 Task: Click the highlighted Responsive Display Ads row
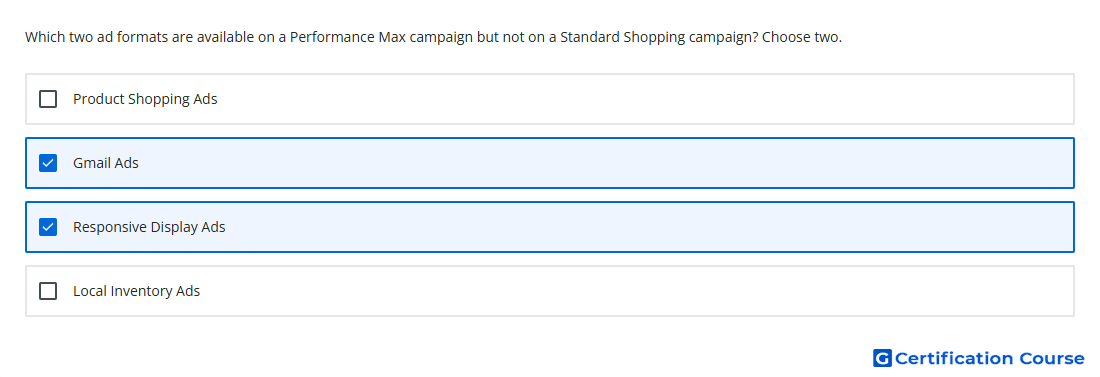pos(550,227)
